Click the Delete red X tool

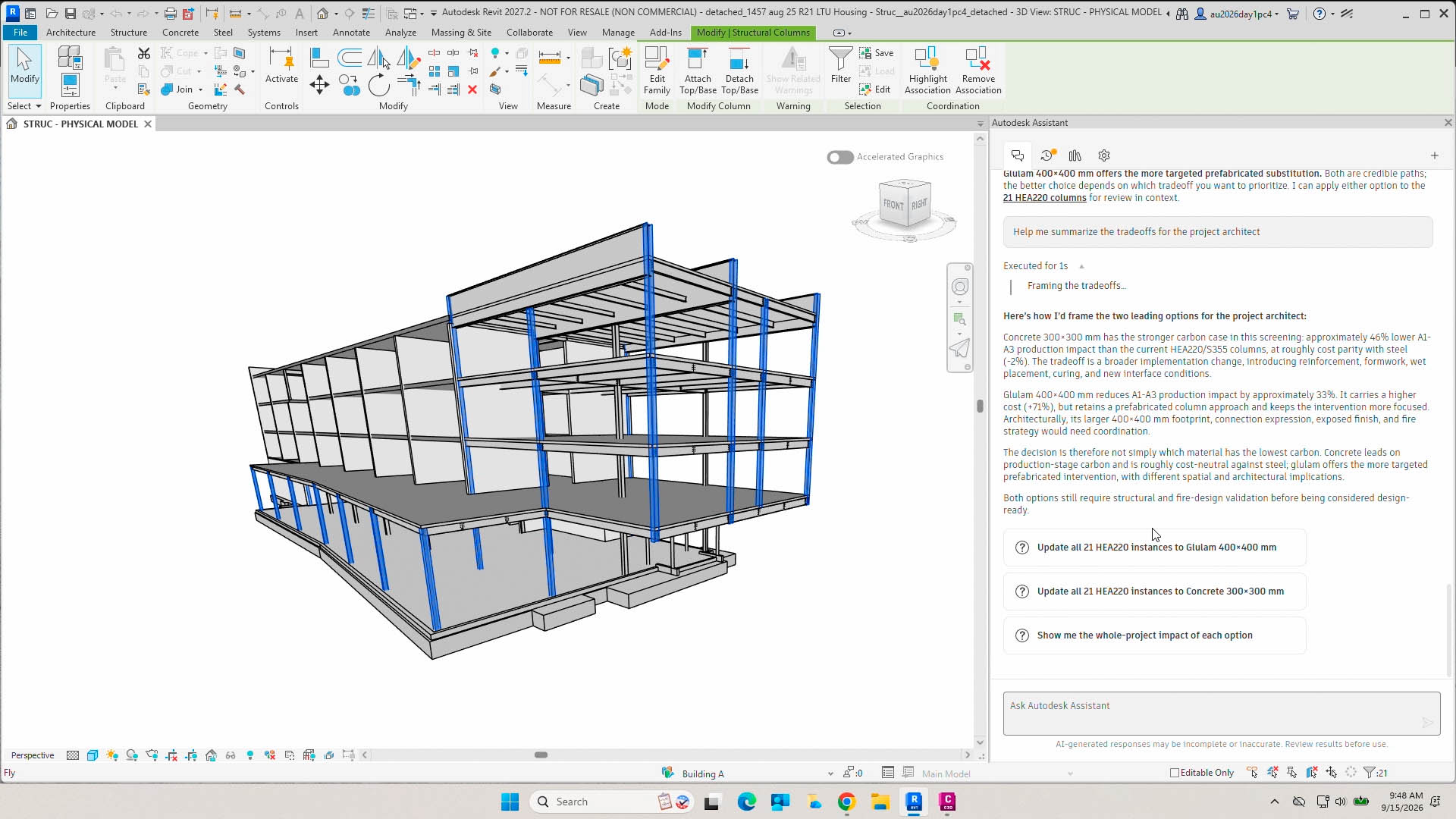click(x=472, y=89)
